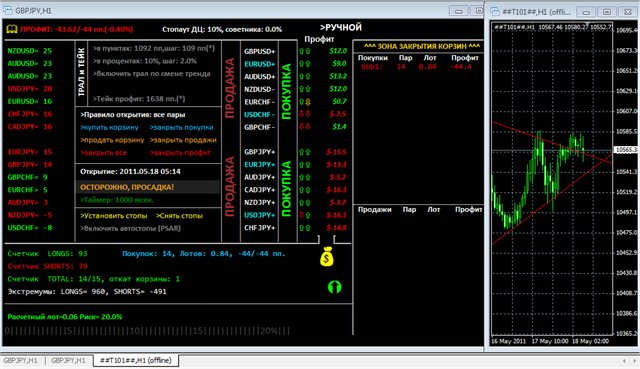The image size is (640, 369).
Task: Open the opening rule 'все пары' selector
Action: 133,115
